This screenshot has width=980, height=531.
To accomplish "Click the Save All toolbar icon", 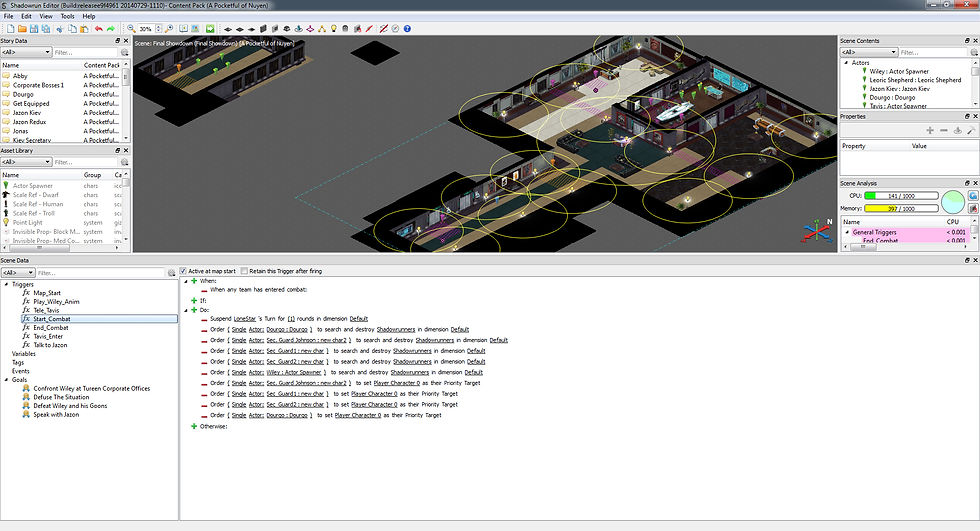I will tap(46, 29).
